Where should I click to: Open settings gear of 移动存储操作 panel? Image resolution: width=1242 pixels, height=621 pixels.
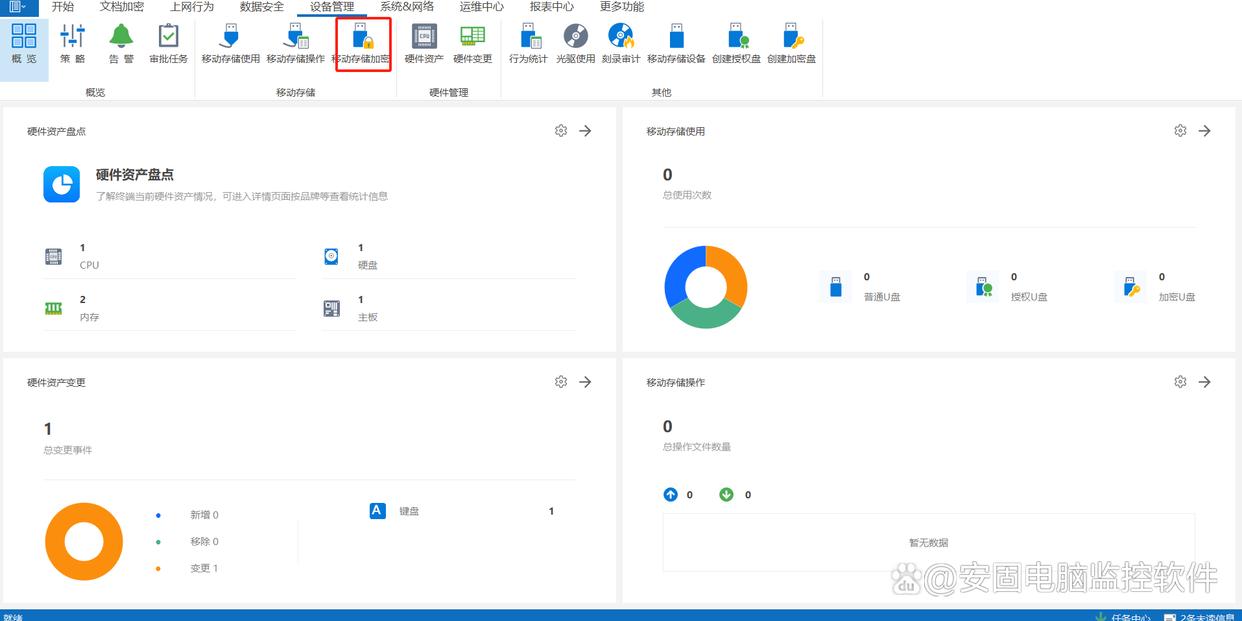pyautogui.click(x=1181, y=382)
